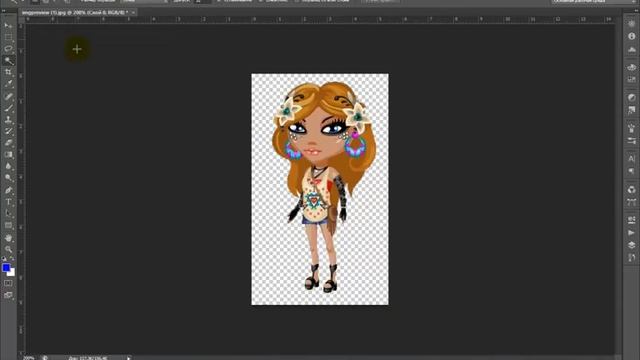
Task: Select the Clone Stamp tool
Action: pos(8,120)
